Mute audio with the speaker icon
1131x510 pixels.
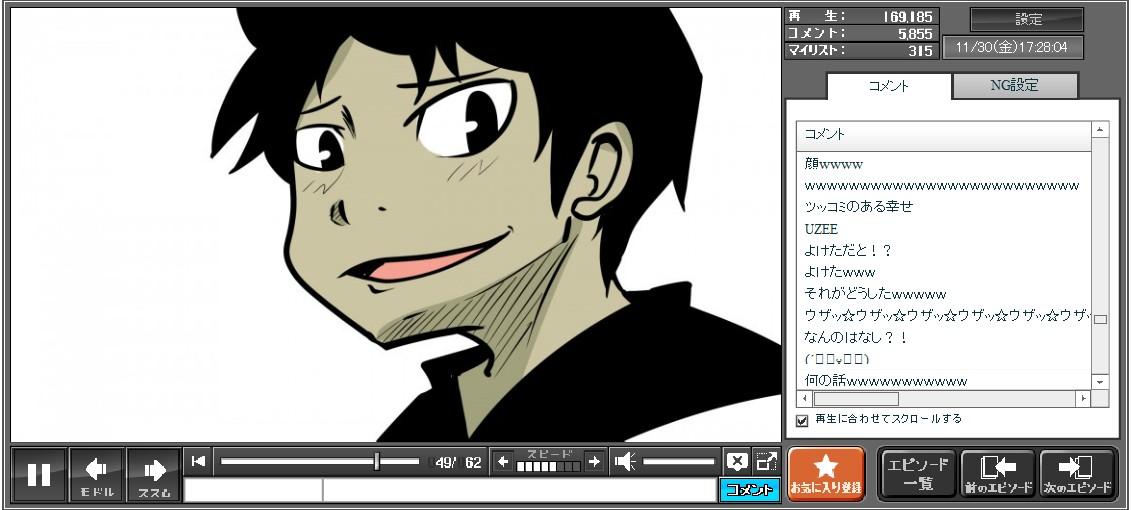[625, 461]
